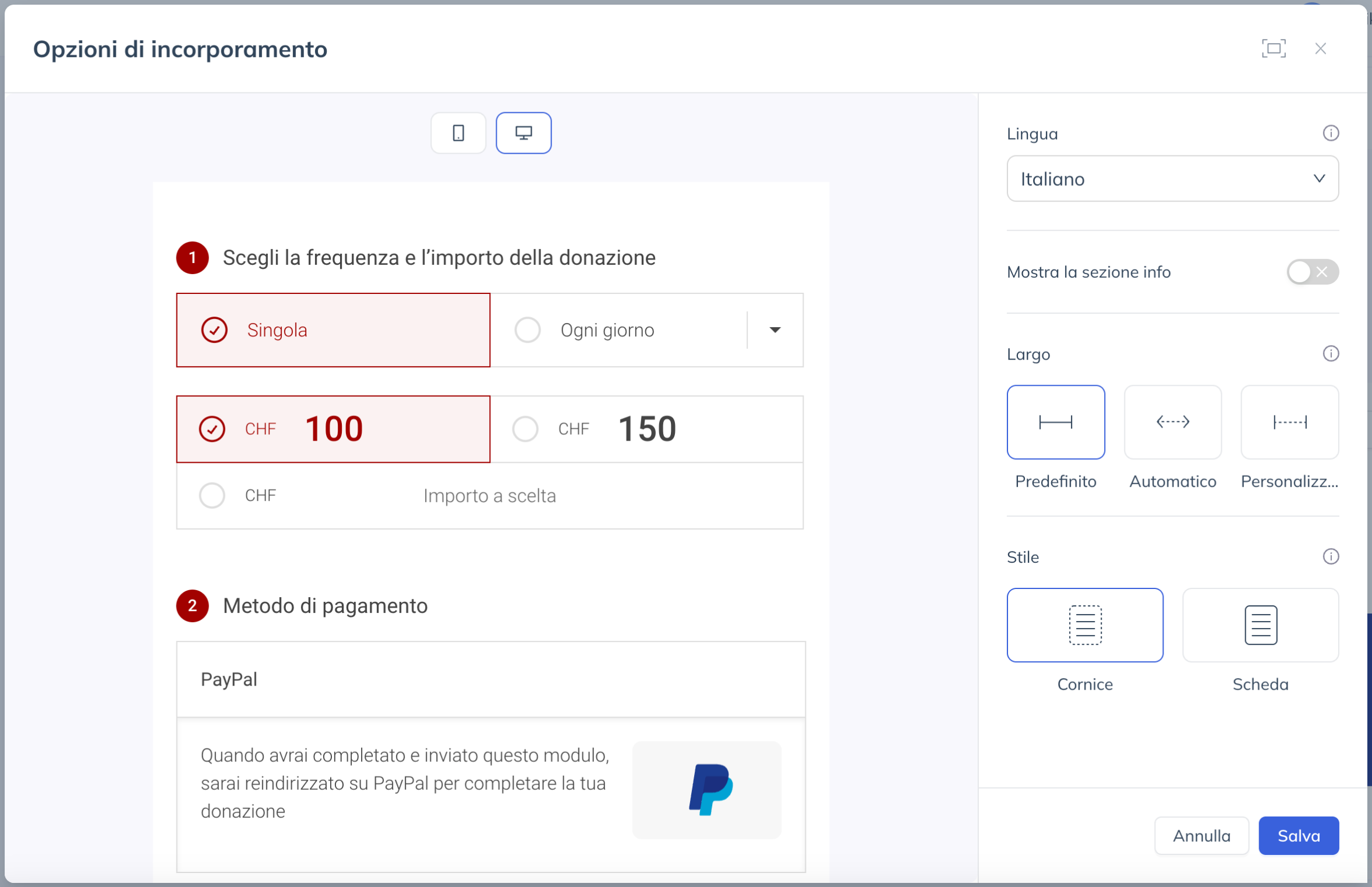Click the PayPal redirect description text
This screenshot has width=1372, height=887.
405,783
